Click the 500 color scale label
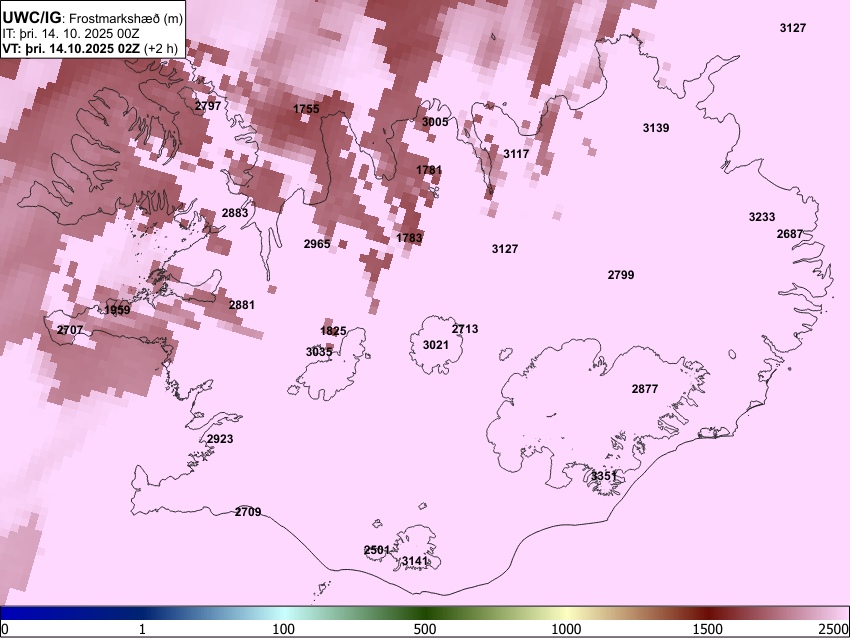 pyautogui.click(x=425, y=629)
